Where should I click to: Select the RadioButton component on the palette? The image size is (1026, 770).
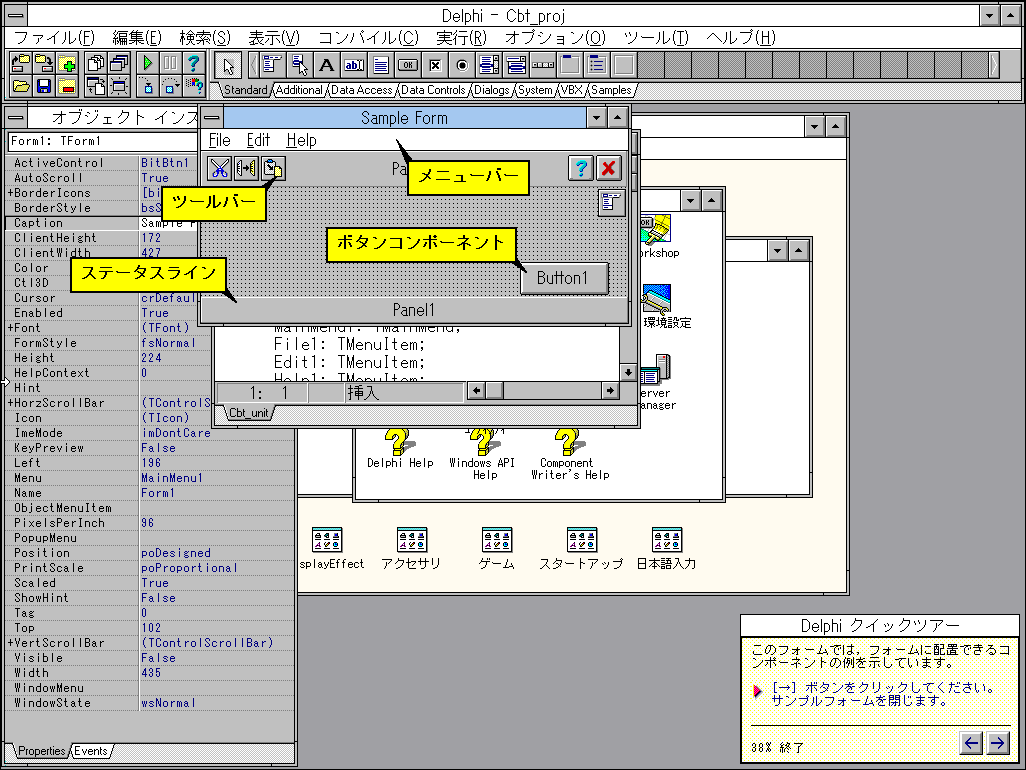(461, 64)
